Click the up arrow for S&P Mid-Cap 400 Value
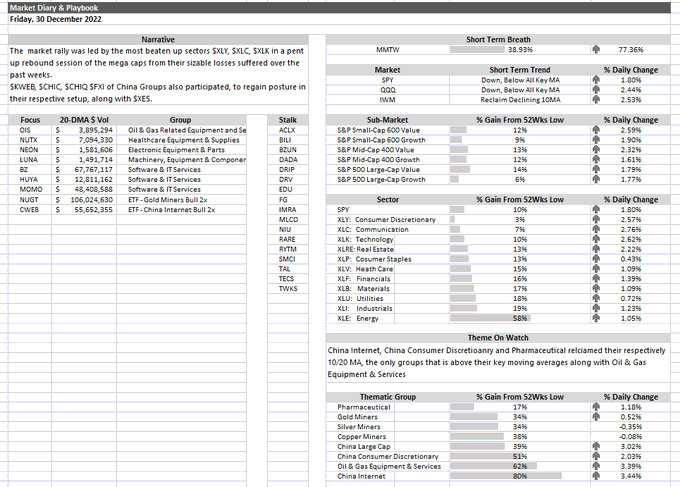Viewport: 680px width, 487px height. [596, 150]
